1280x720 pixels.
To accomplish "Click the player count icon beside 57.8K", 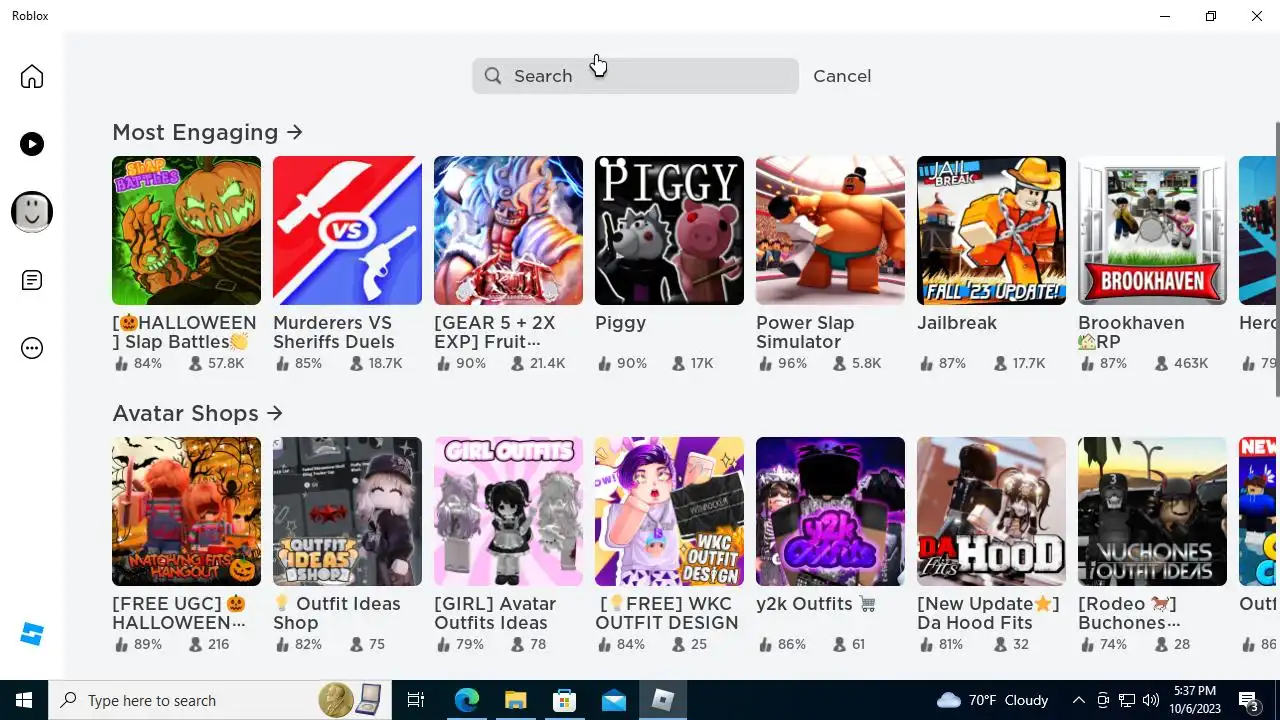I will click(195, 364).
